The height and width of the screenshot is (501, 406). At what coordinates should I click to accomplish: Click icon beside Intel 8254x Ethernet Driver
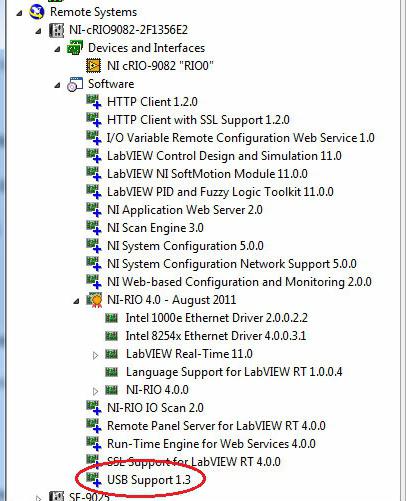(x=111, y=336)
